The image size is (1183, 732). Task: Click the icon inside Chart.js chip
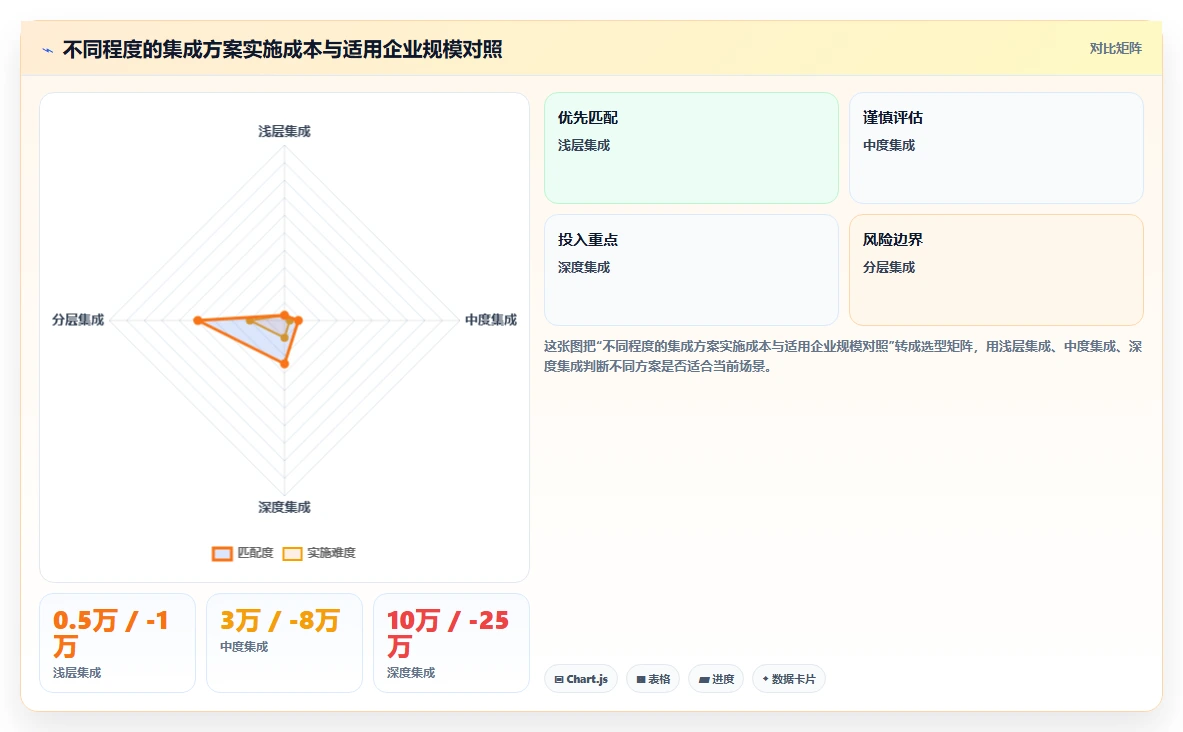pyautogui.click(x=559, y=680)
